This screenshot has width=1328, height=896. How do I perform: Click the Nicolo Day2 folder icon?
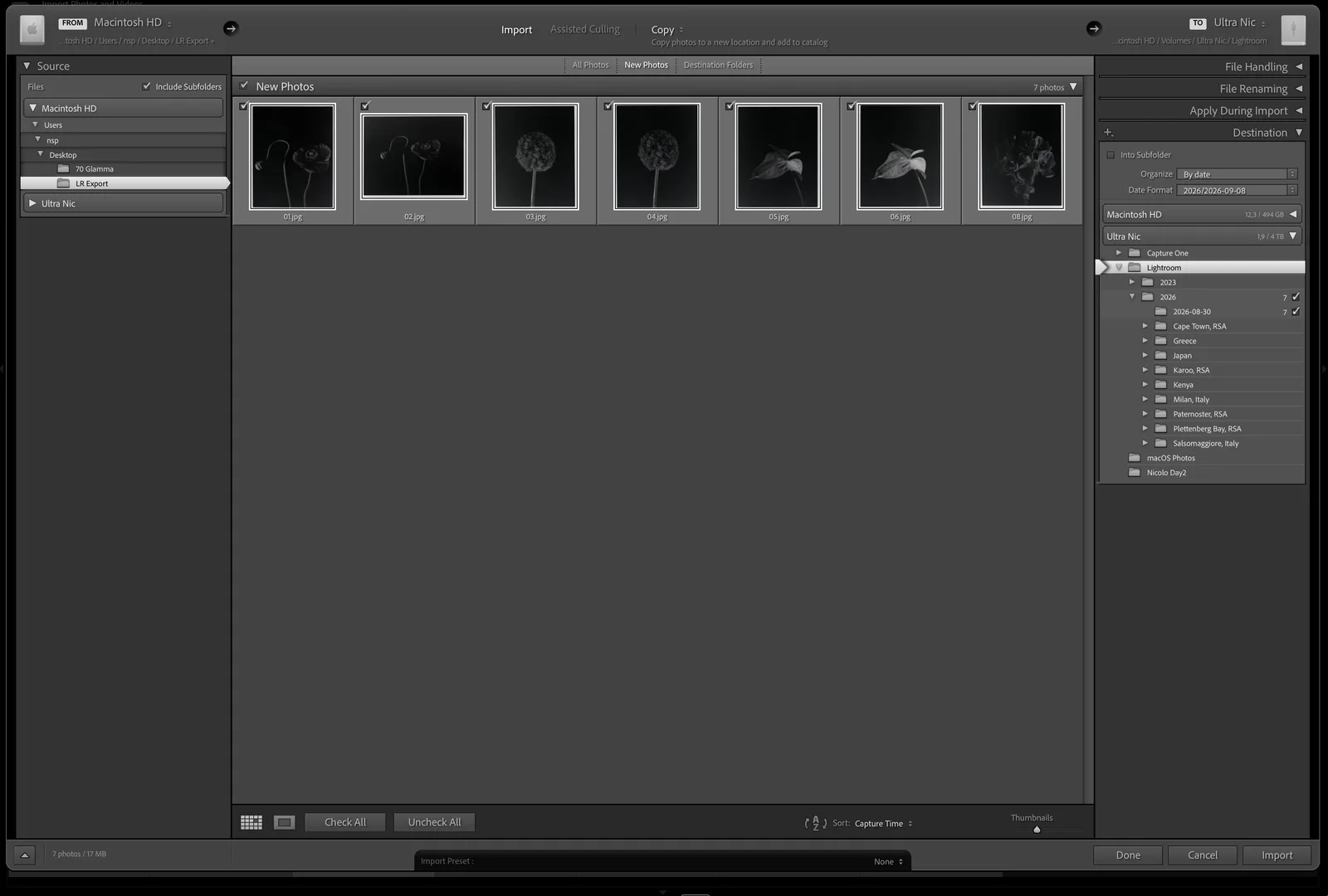point(1134,473)
